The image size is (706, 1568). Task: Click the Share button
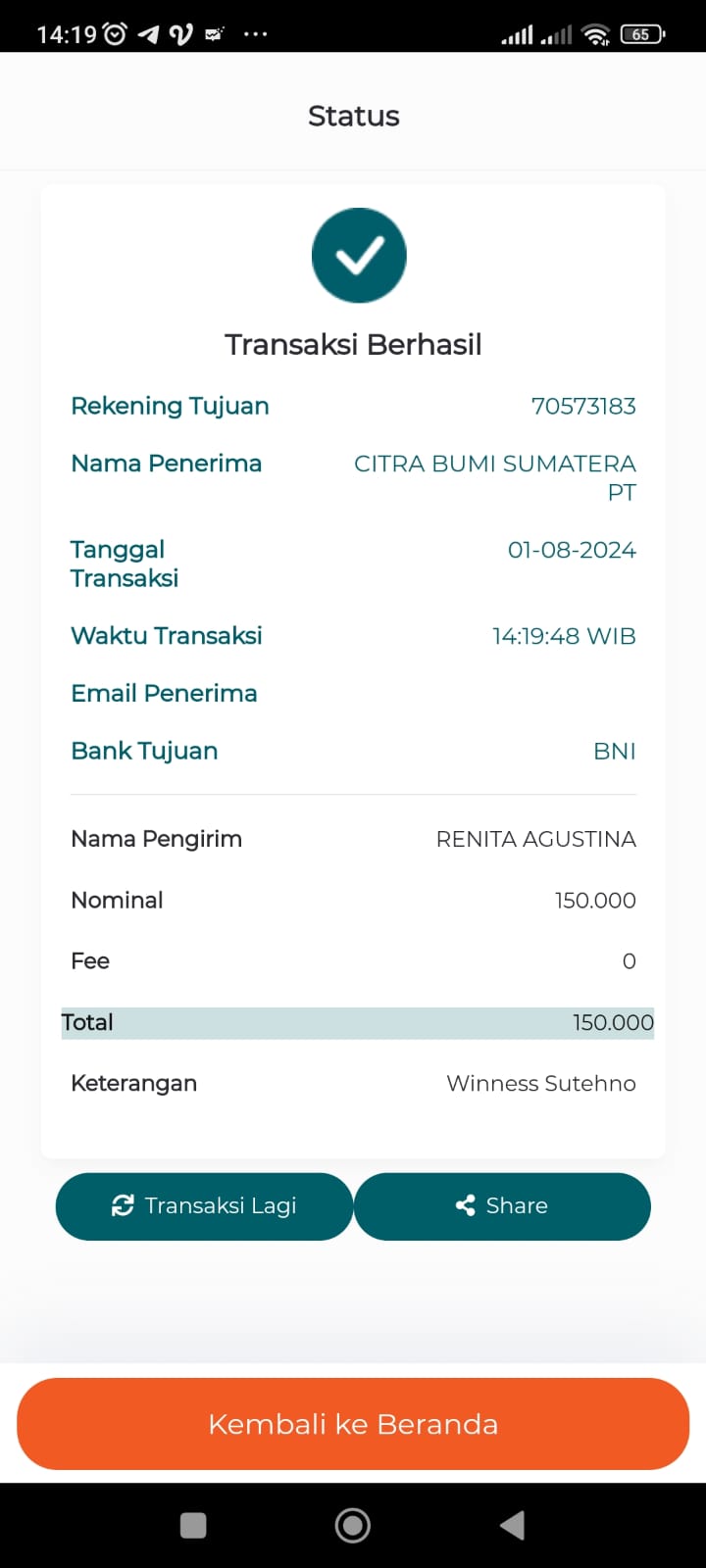coord(502,1206)
